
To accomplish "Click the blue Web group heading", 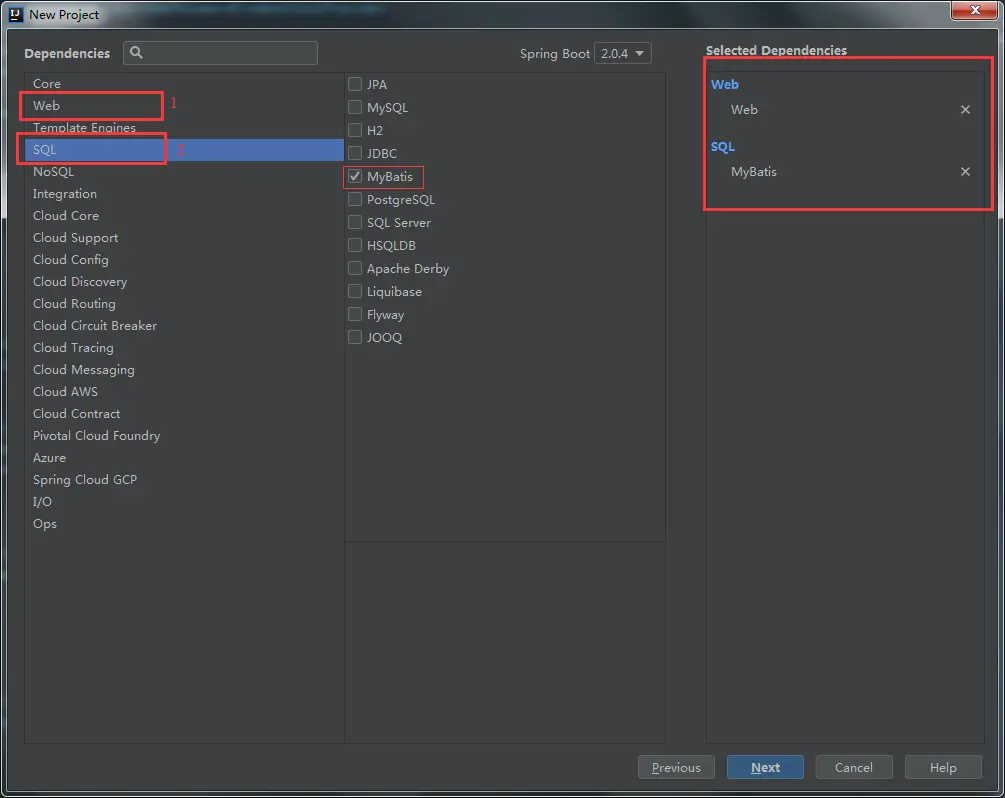I will tap(724, 85).
